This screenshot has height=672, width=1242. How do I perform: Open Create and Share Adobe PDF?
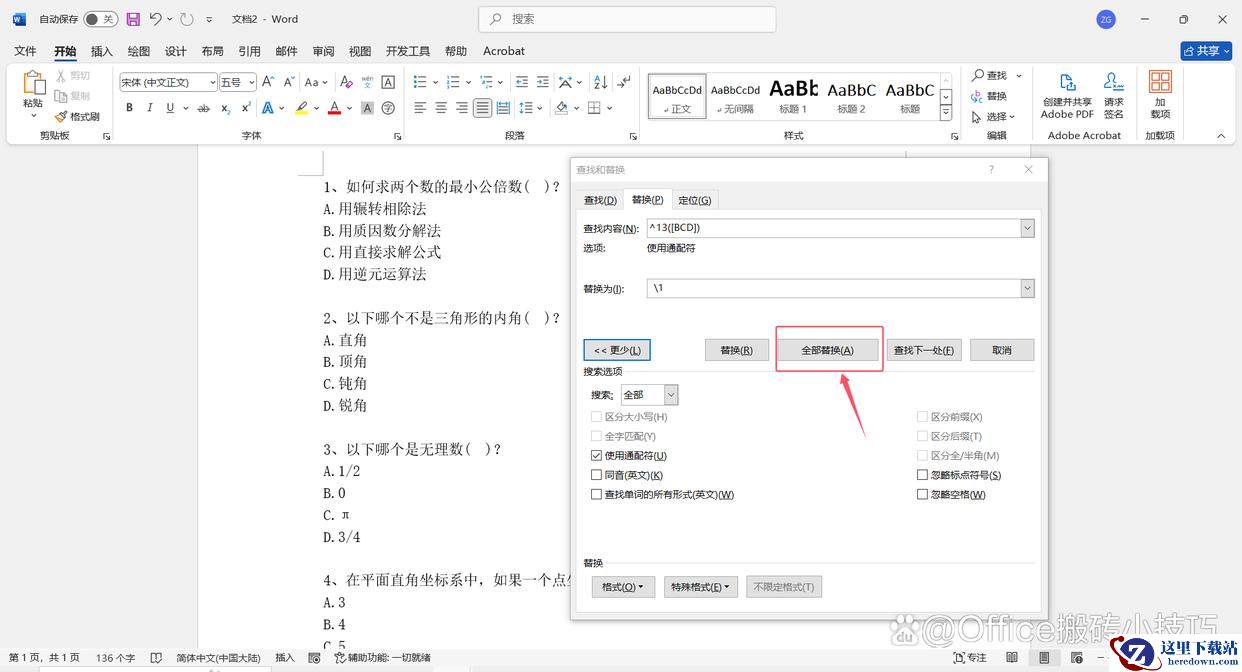coord(1067,95)
